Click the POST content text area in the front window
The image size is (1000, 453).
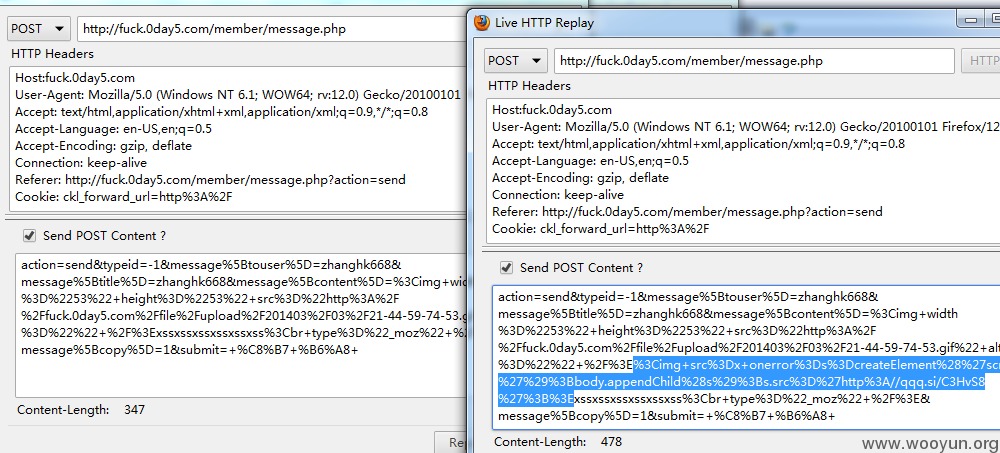point(746,357)
